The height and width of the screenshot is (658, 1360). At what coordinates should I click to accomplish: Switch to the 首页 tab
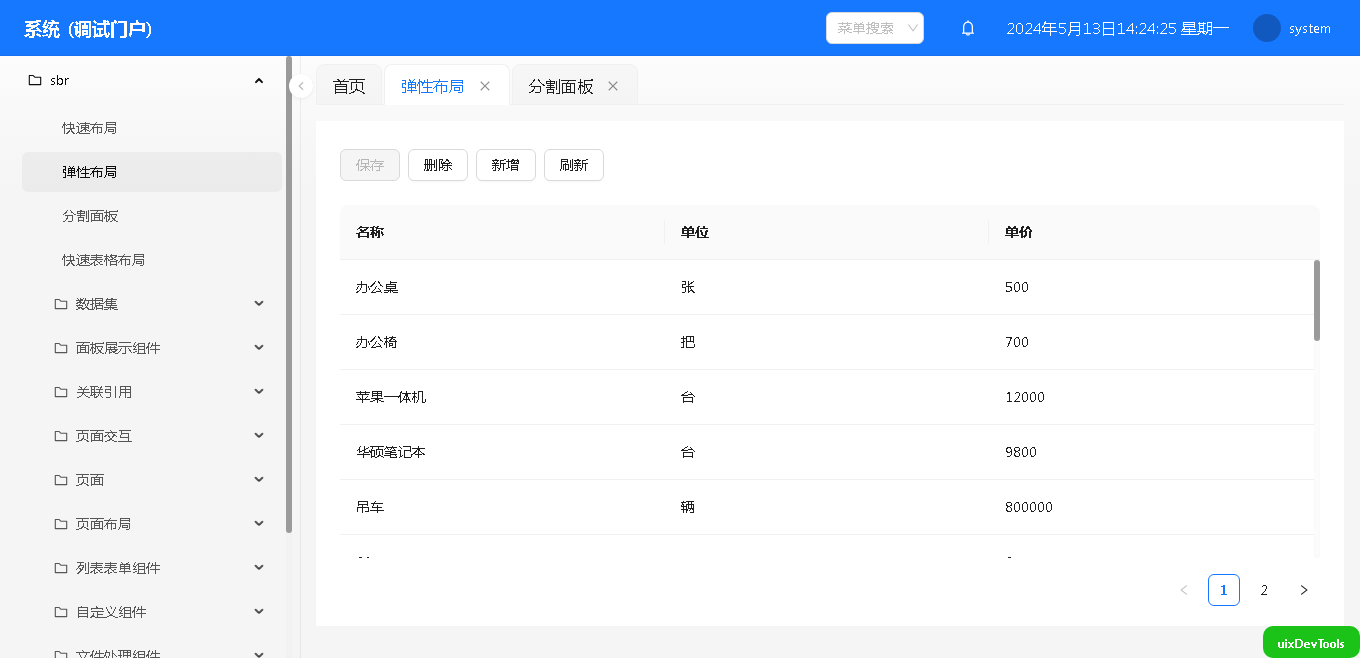point(349,86)
